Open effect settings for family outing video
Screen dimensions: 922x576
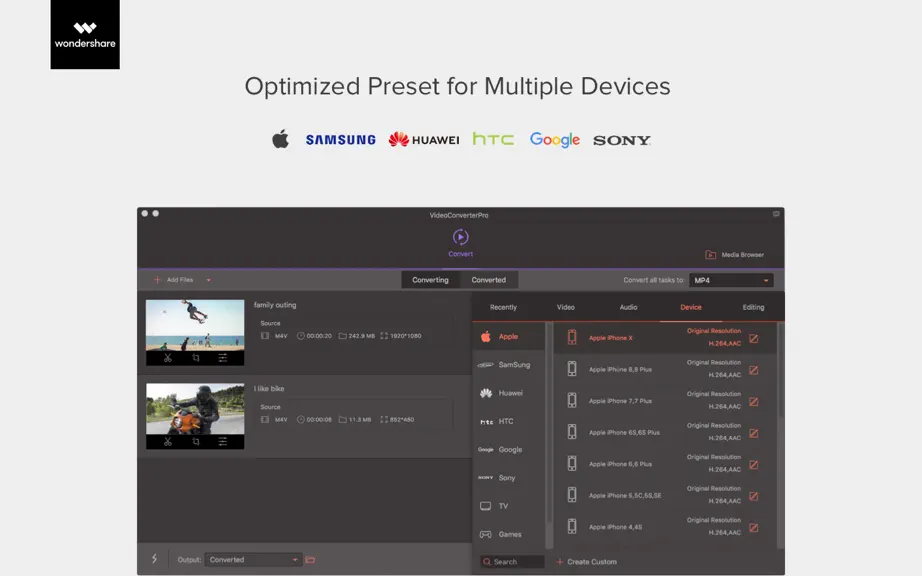(223, 358)
